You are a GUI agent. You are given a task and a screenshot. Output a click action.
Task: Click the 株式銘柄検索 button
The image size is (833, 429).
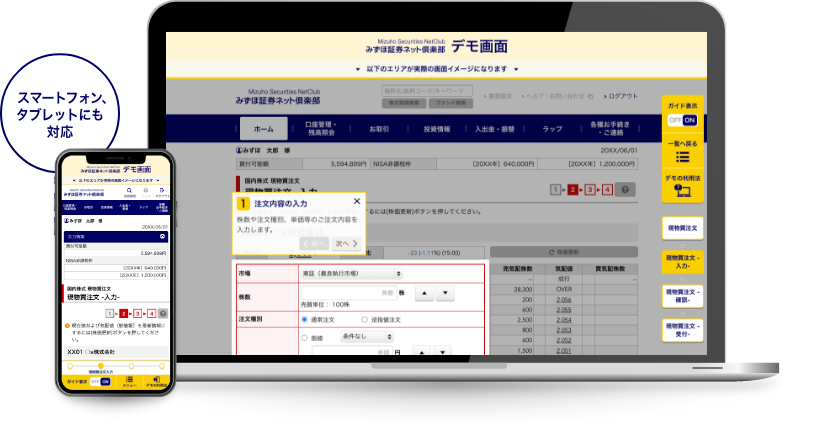[x=404, y=103]
